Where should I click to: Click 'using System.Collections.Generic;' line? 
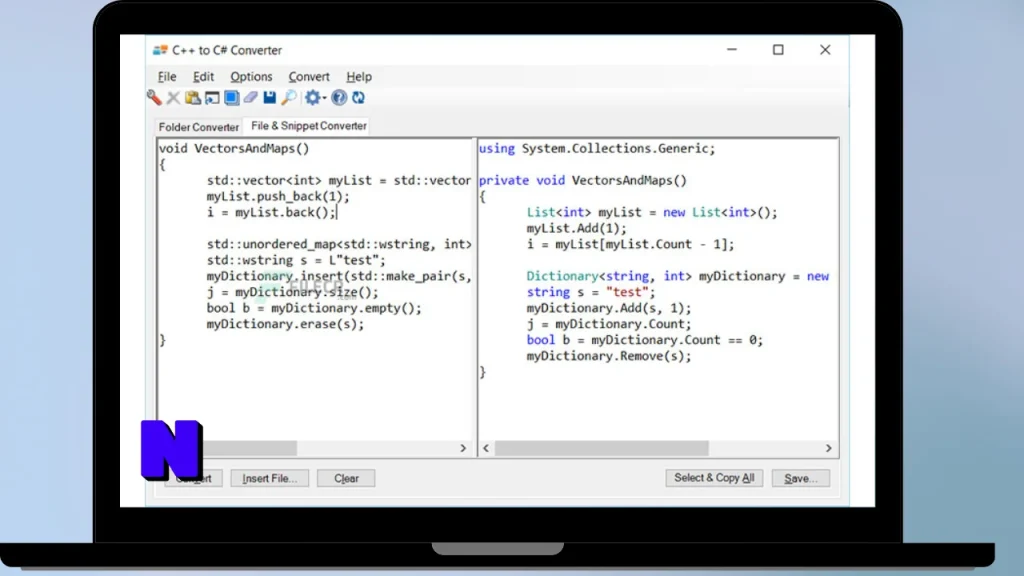point(597,148)
